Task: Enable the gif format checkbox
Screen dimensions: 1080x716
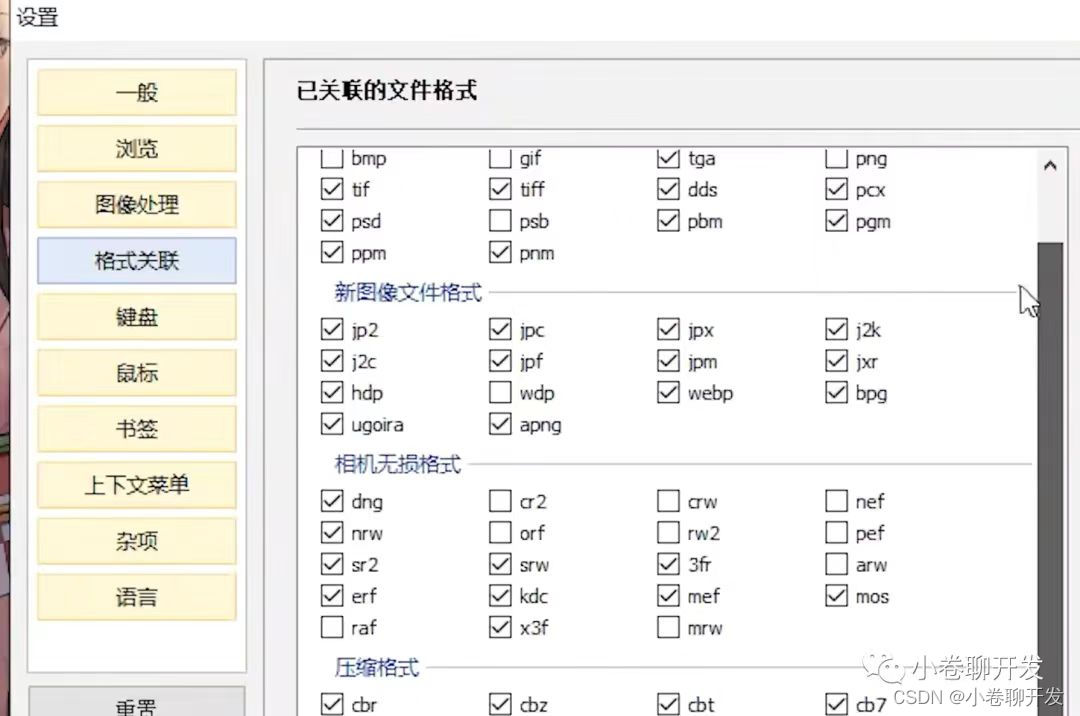Action: pyautogui.click(x=500, y=158)
